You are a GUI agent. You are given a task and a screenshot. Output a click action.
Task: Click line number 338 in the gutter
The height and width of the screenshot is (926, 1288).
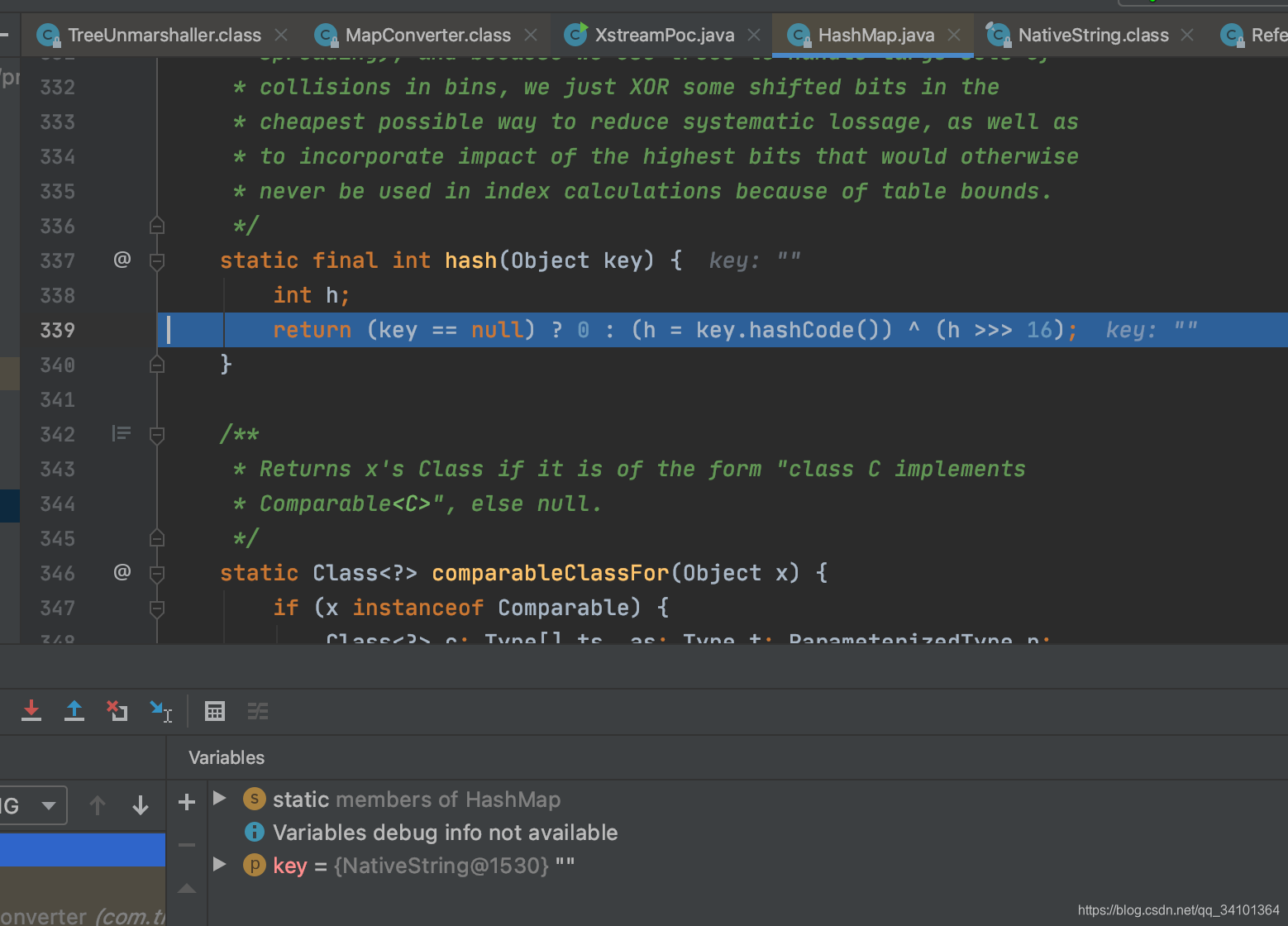58,296
